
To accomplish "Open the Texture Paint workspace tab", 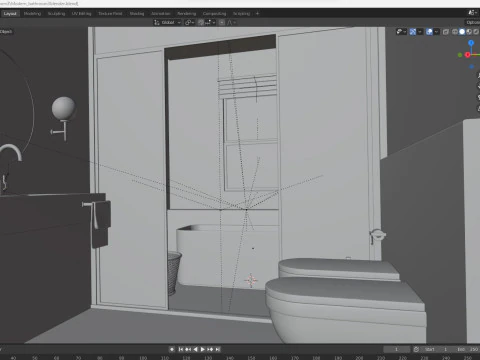I will [110, 14].
